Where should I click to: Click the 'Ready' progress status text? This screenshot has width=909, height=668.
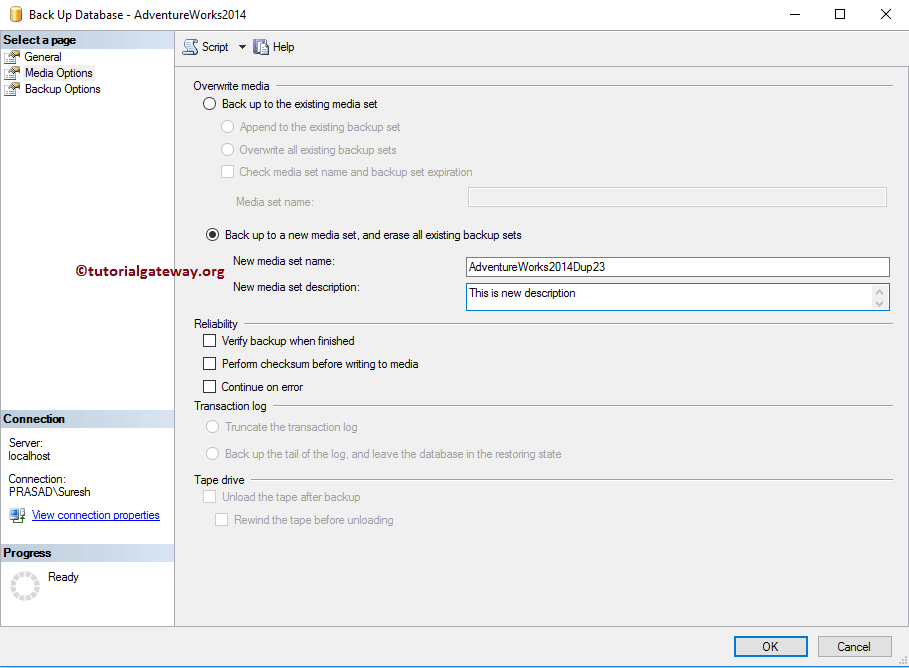click(x=63, y=577)
